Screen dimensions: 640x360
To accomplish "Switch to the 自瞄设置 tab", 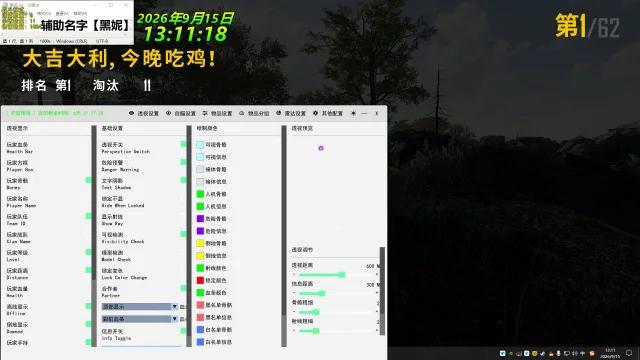I will [x=181, y=113].
